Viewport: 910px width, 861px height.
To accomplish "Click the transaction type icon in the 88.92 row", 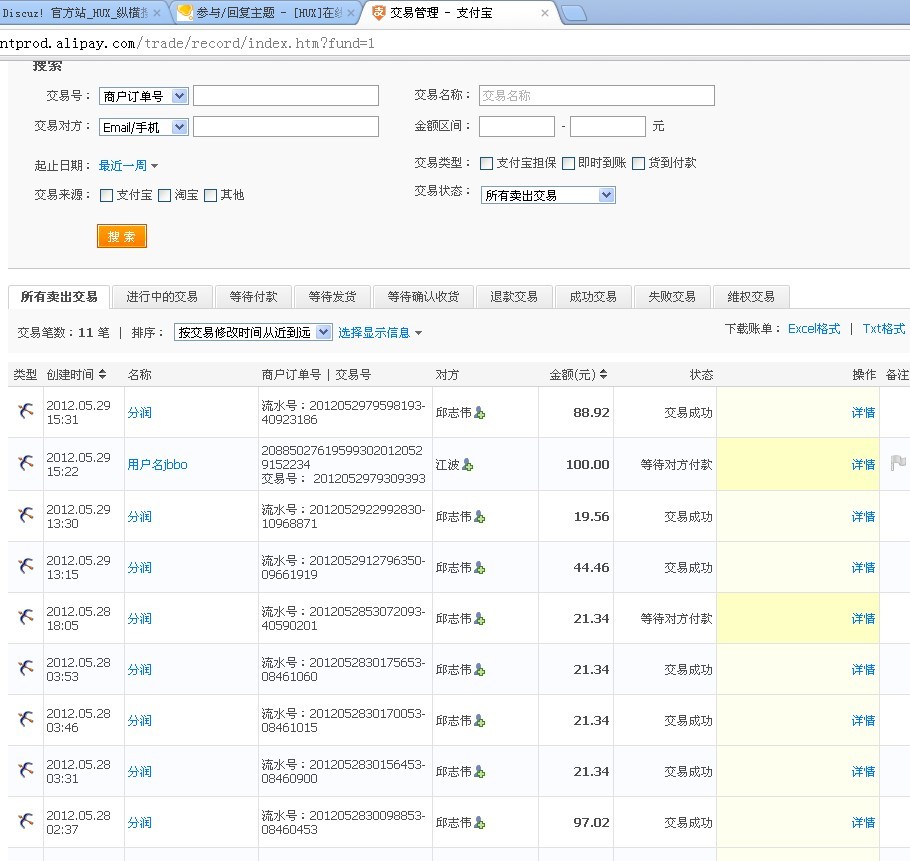I will (26, 411).
